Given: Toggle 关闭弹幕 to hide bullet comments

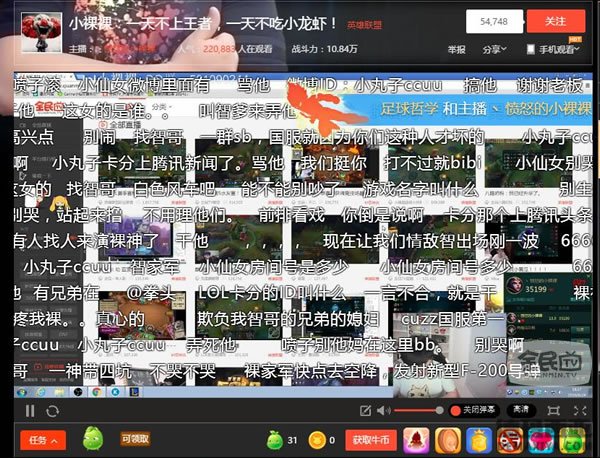Looking at the screenshot, I should [473, 410].
